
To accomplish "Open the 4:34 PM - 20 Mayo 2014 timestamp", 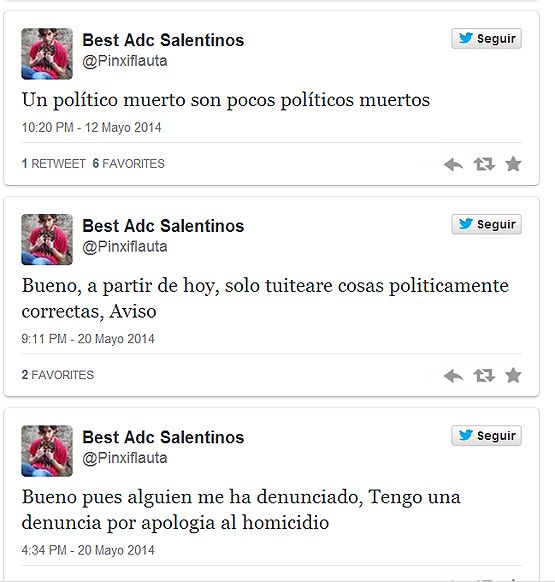I will coord(88,550).
